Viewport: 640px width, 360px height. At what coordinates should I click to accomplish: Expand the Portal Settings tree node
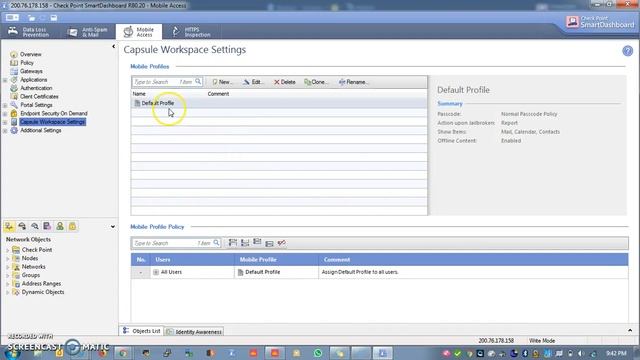pyautogui.click(x=5, y=105)
